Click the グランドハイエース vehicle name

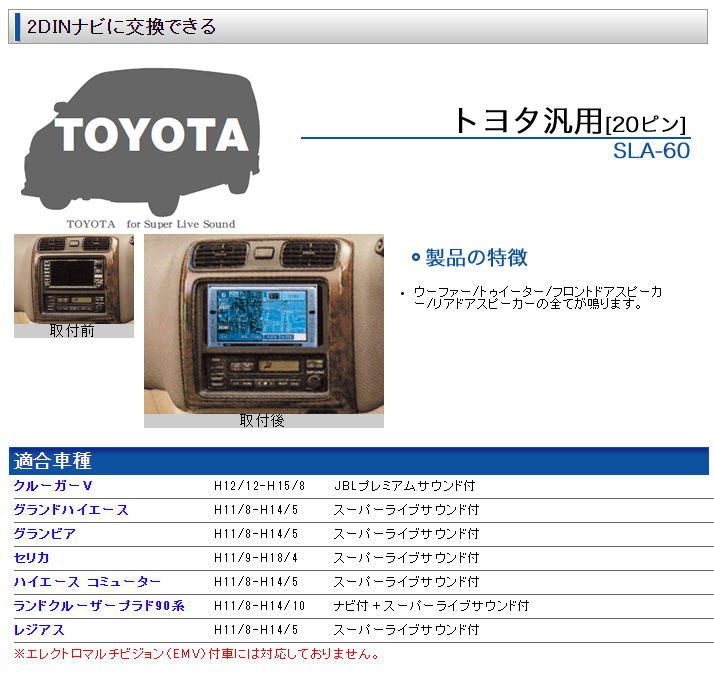pyautogui.click(x=71, y=510)
